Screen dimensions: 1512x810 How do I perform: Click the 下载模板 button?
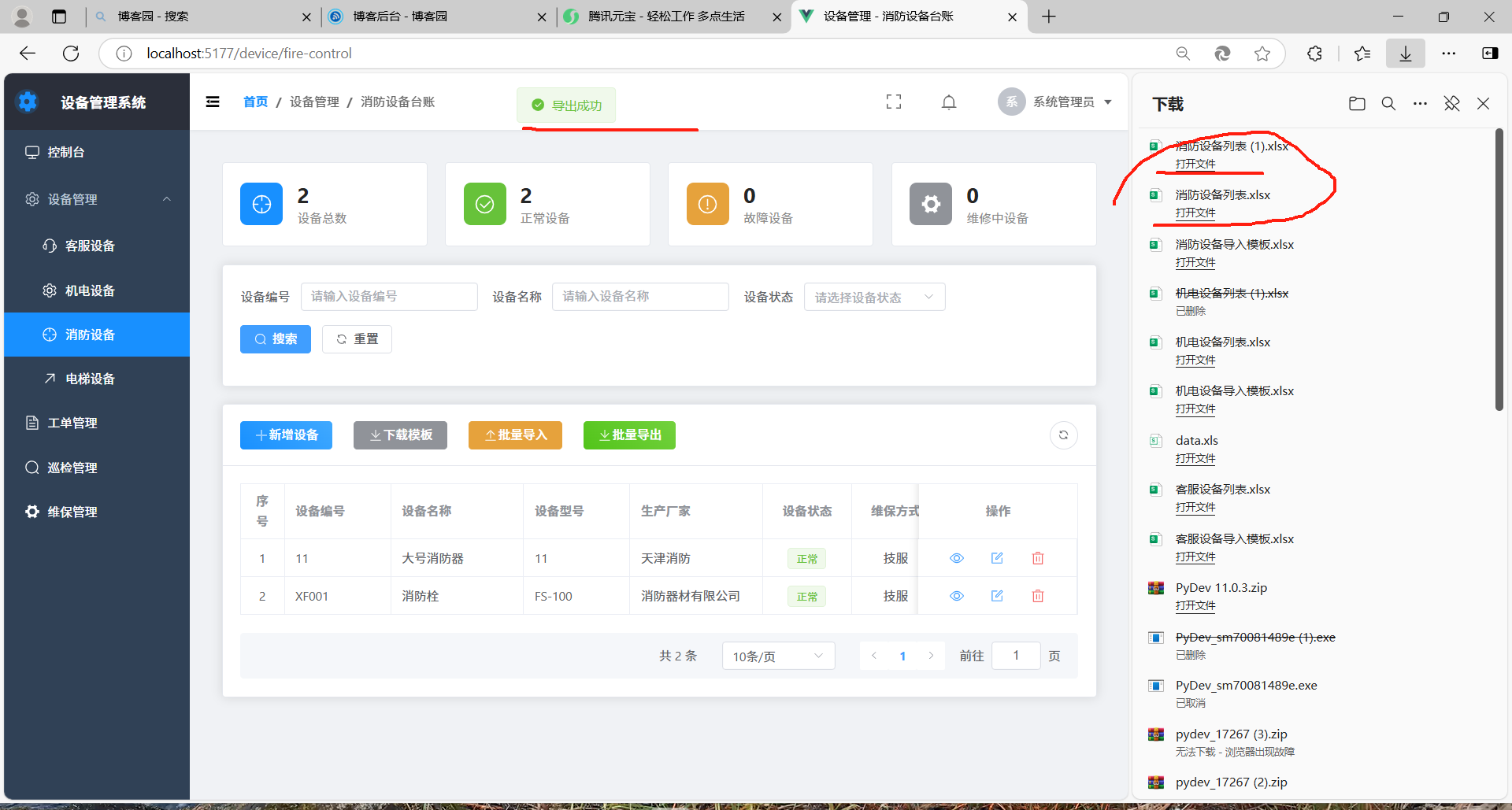tap(400, 435)
